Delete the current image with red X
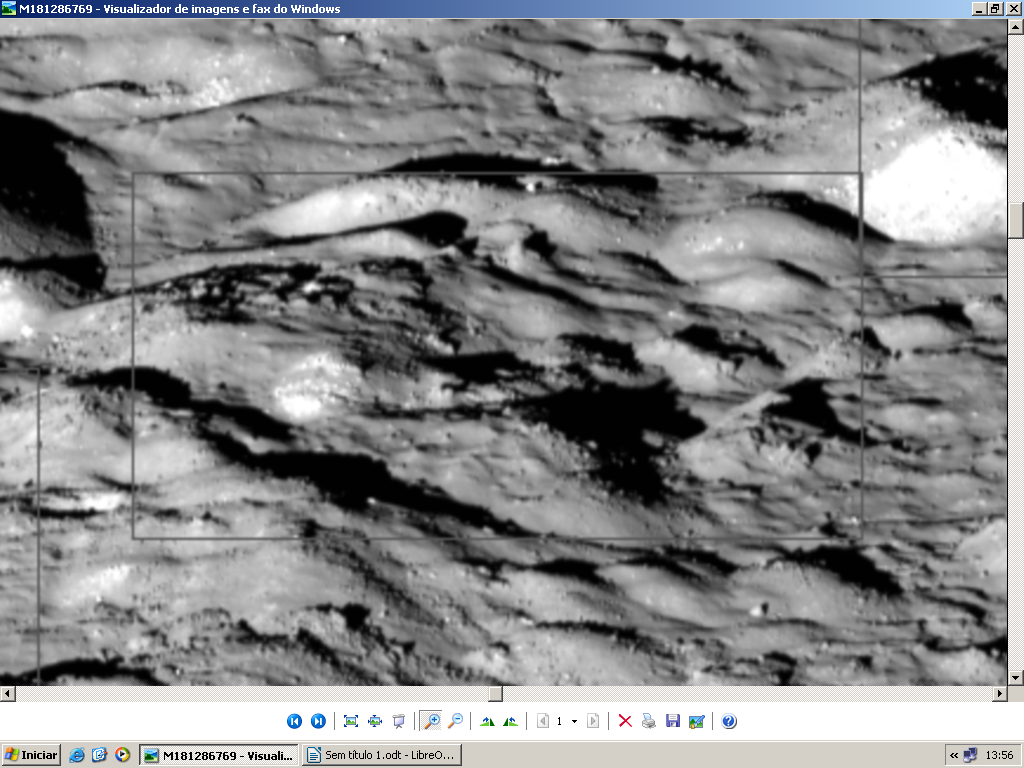Viewport: 1024px width, 768px height. [x=625, y=721]
